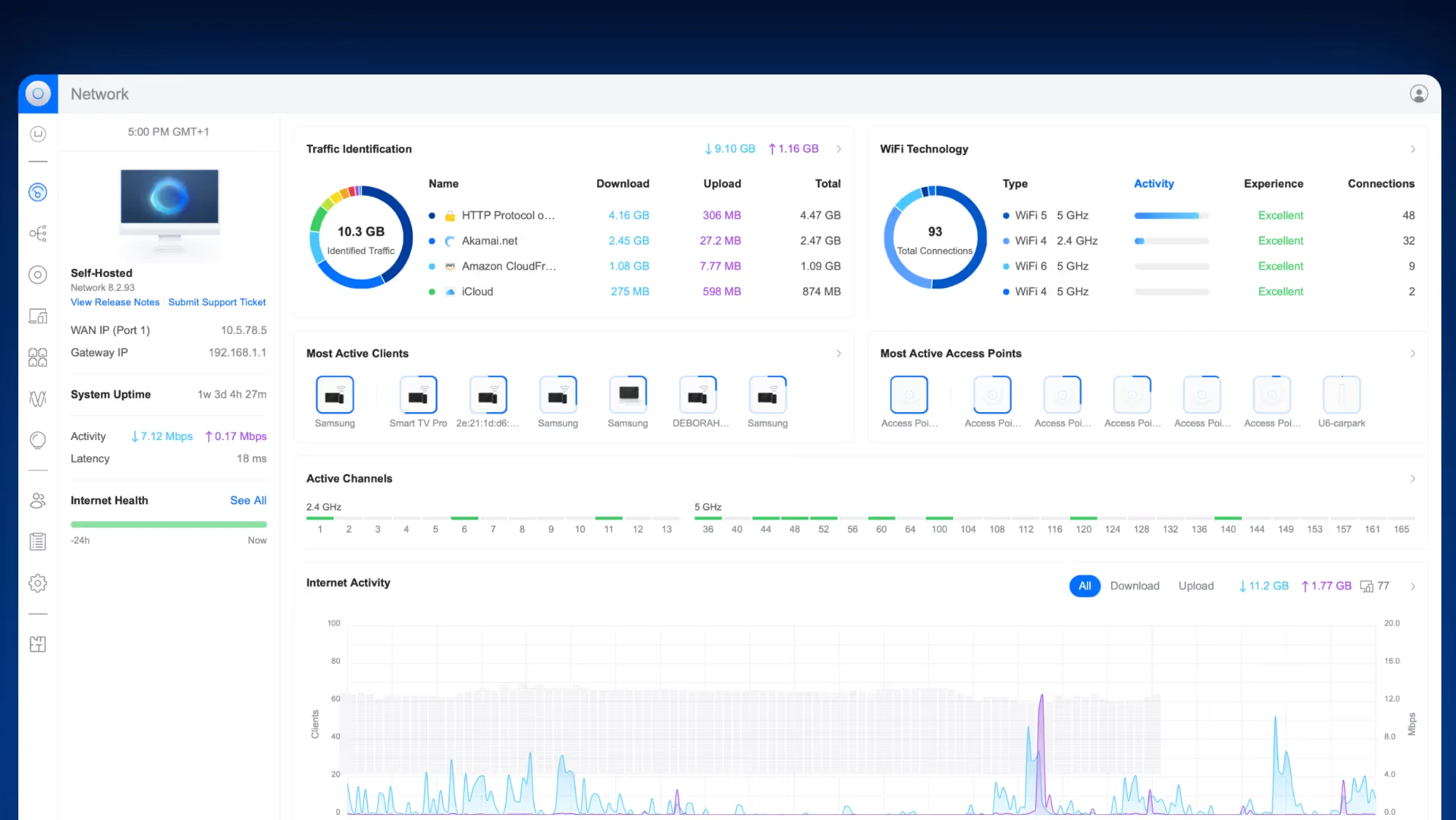Screen dimensions: 1456x820
Task: Click the U6-carpark access point icon
Action: pos(1341,395)
